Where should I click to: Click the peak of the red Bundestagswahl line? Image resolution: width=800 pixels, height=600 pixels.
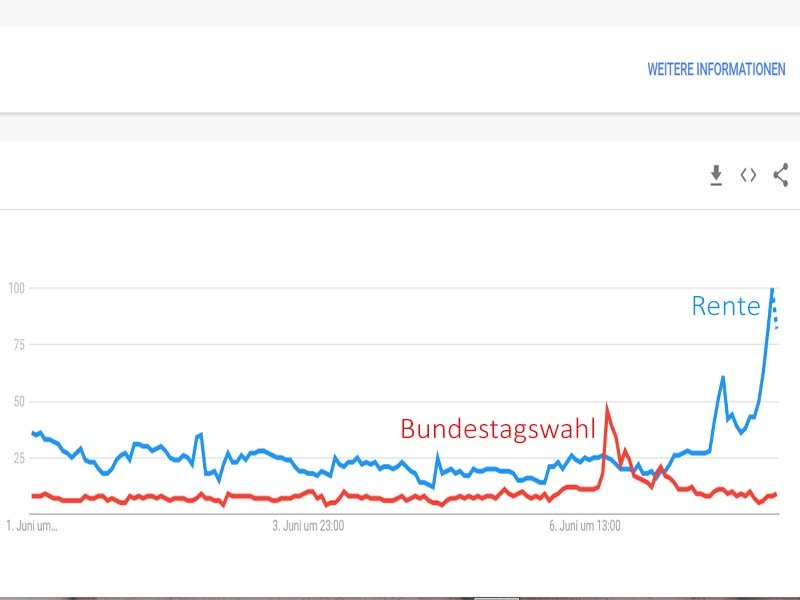coord(608,405)
